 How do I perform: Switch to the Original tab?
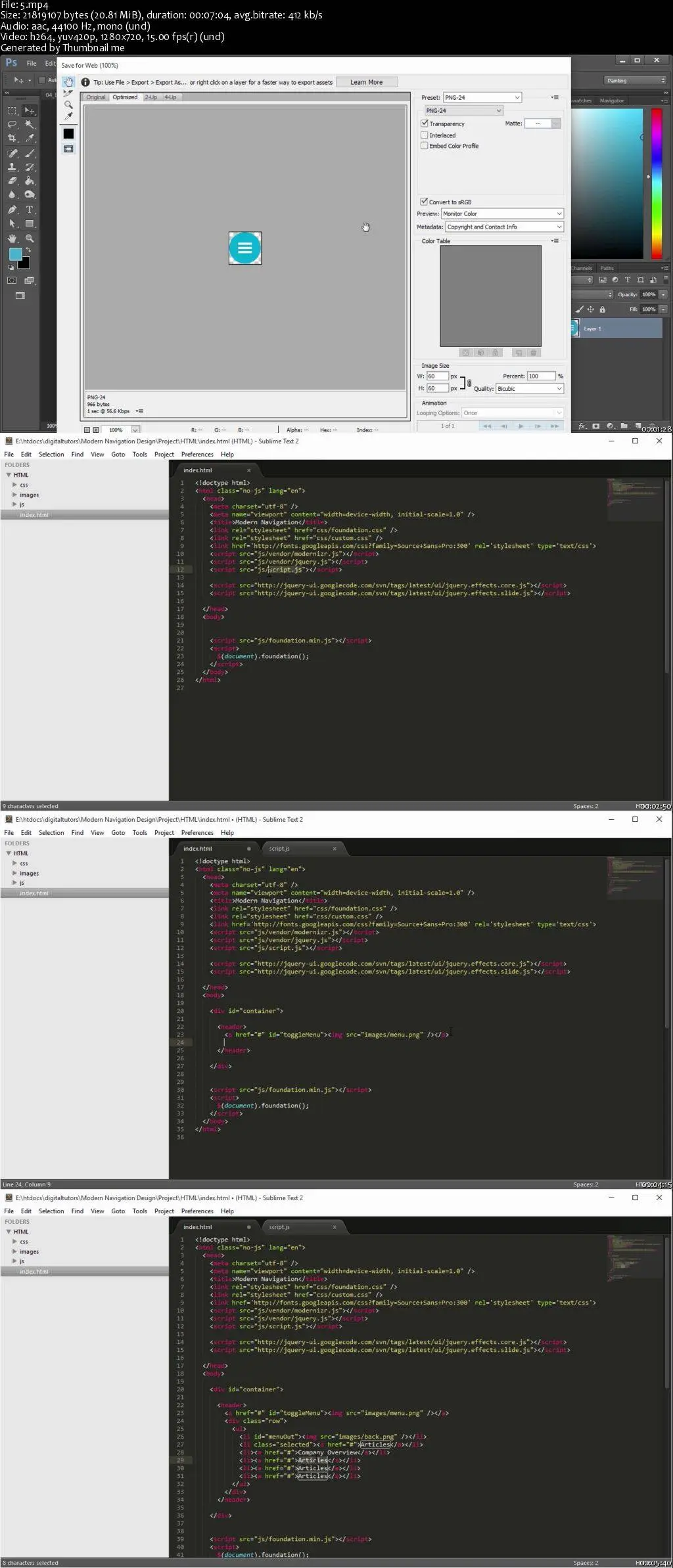point(96,97)
